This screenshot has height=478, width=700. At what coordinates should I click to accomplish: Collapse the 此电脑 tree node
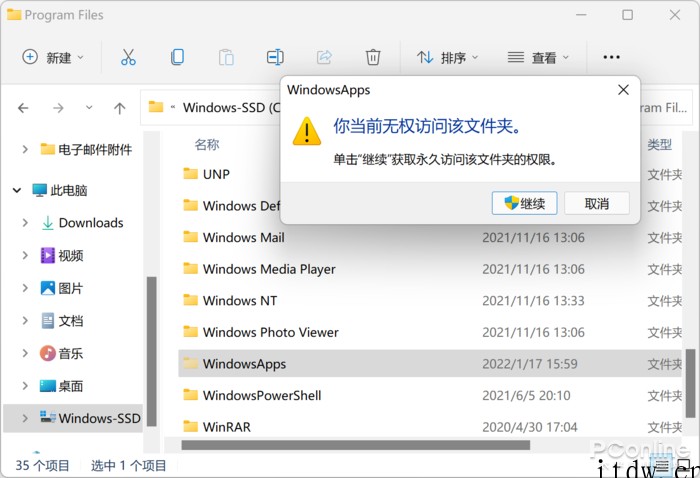[17, 191]
